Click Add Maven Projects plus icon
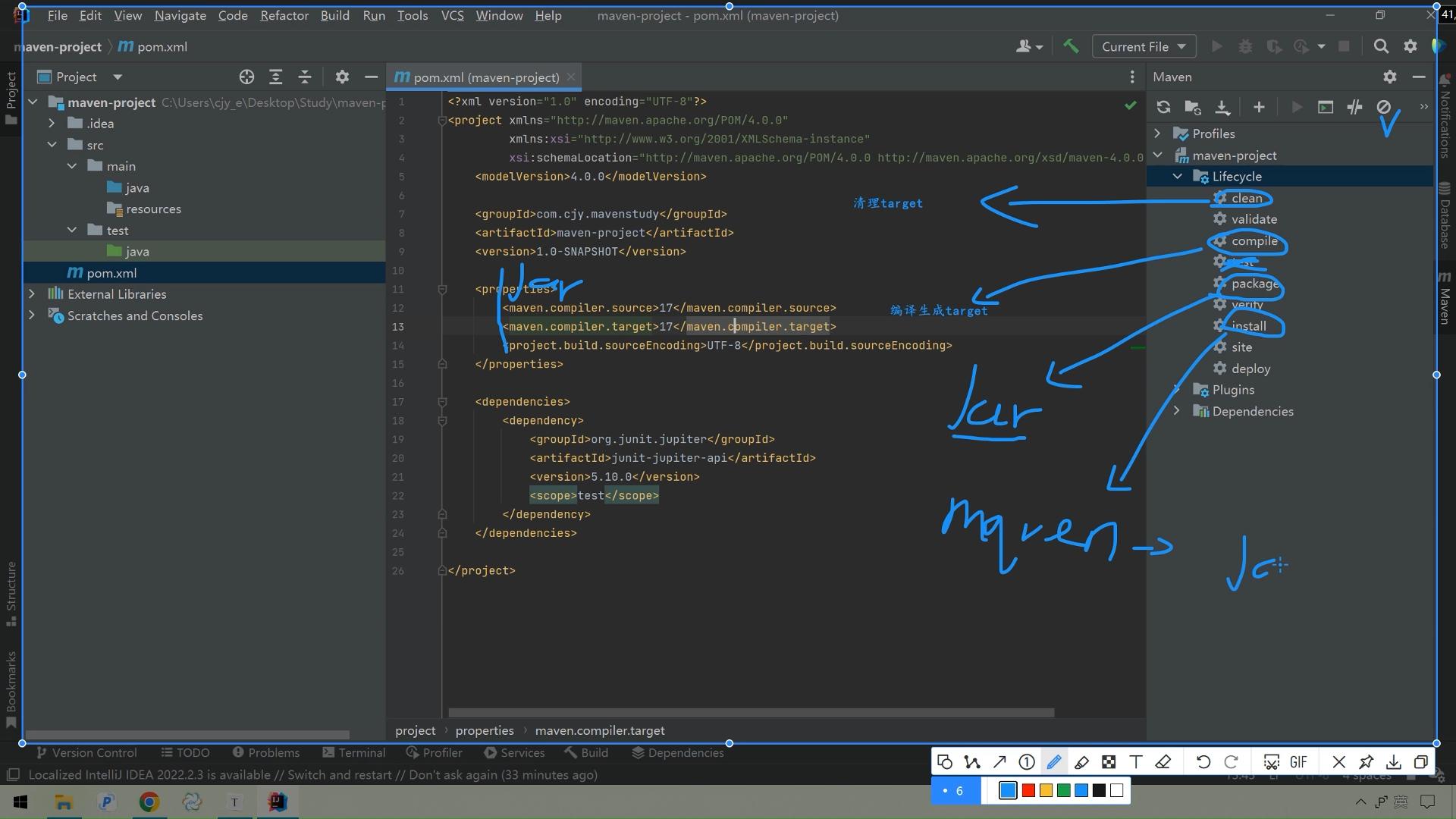 tap(1259, 107)
